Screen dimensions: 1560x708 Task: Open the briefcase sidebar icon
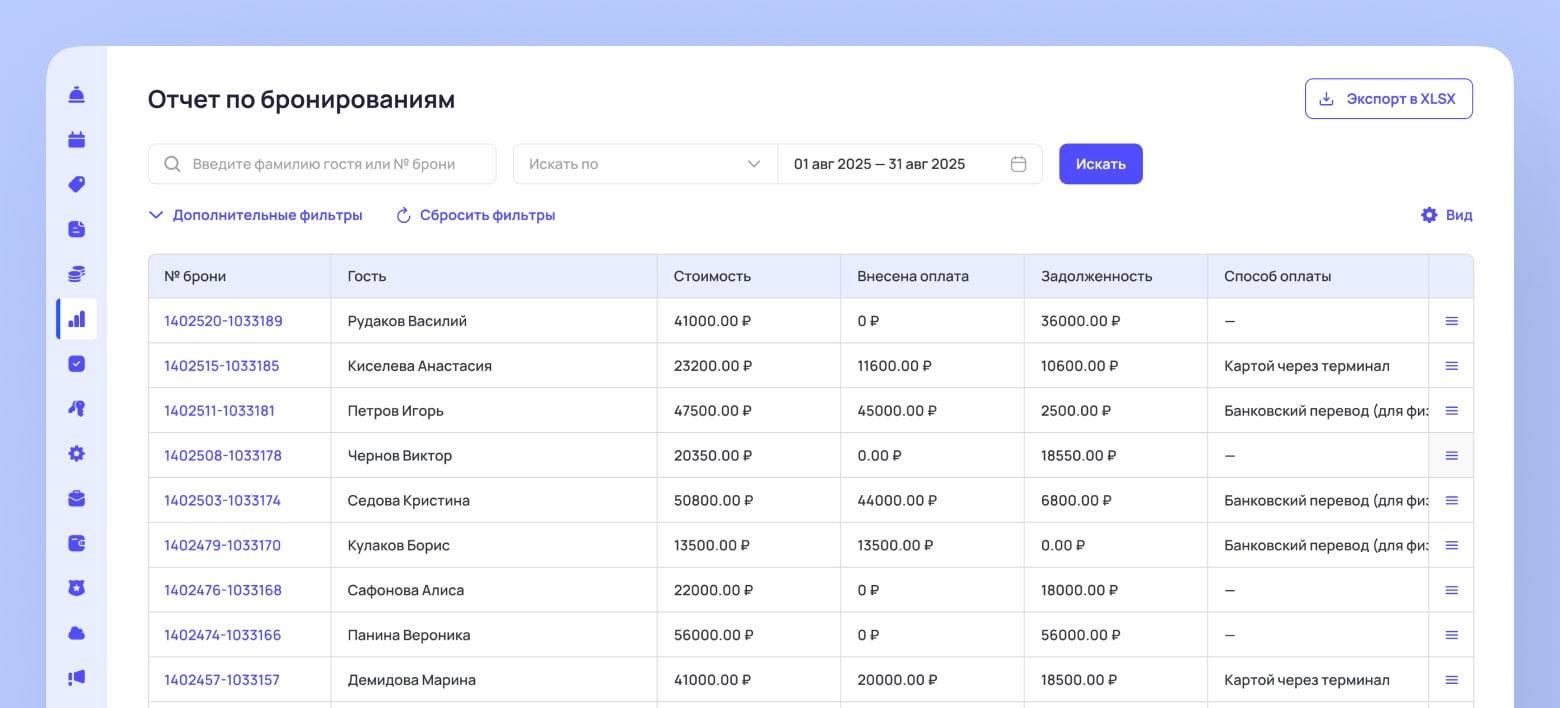[x=76, y=498]
